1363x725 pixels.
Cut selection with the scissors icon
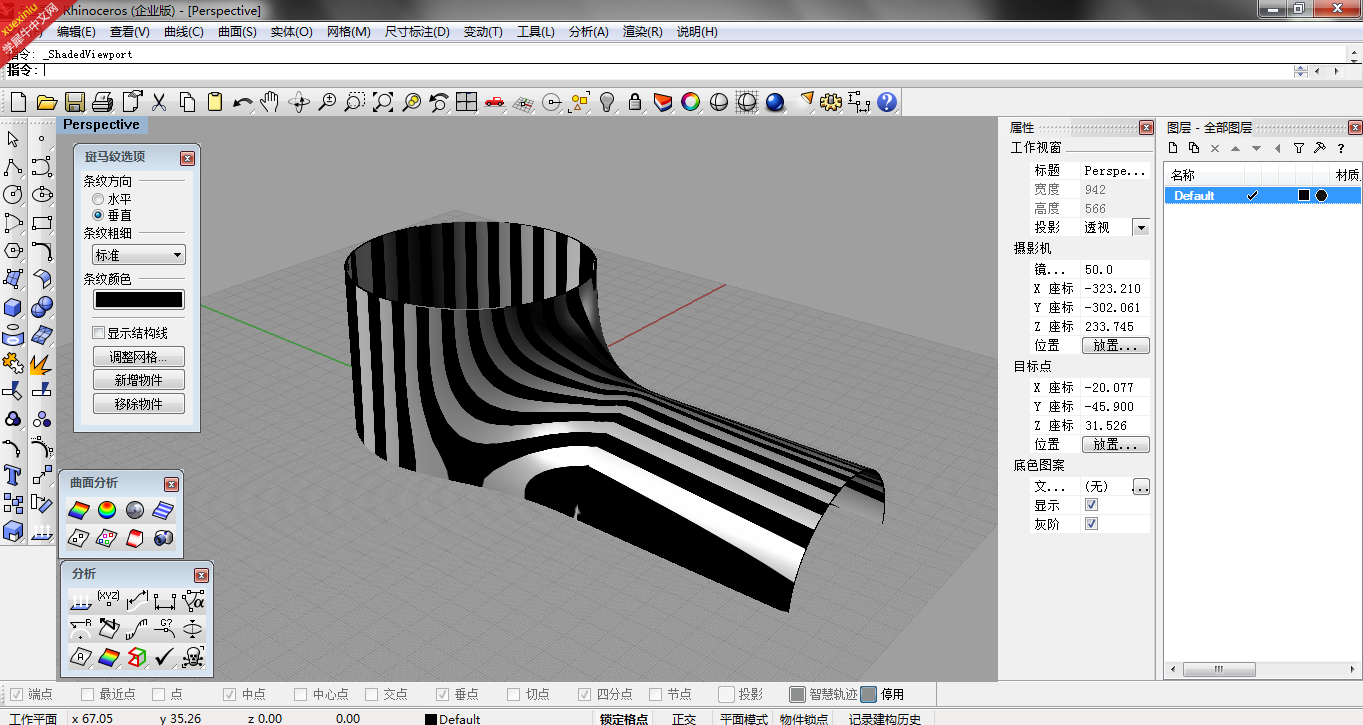pos(158,102)
